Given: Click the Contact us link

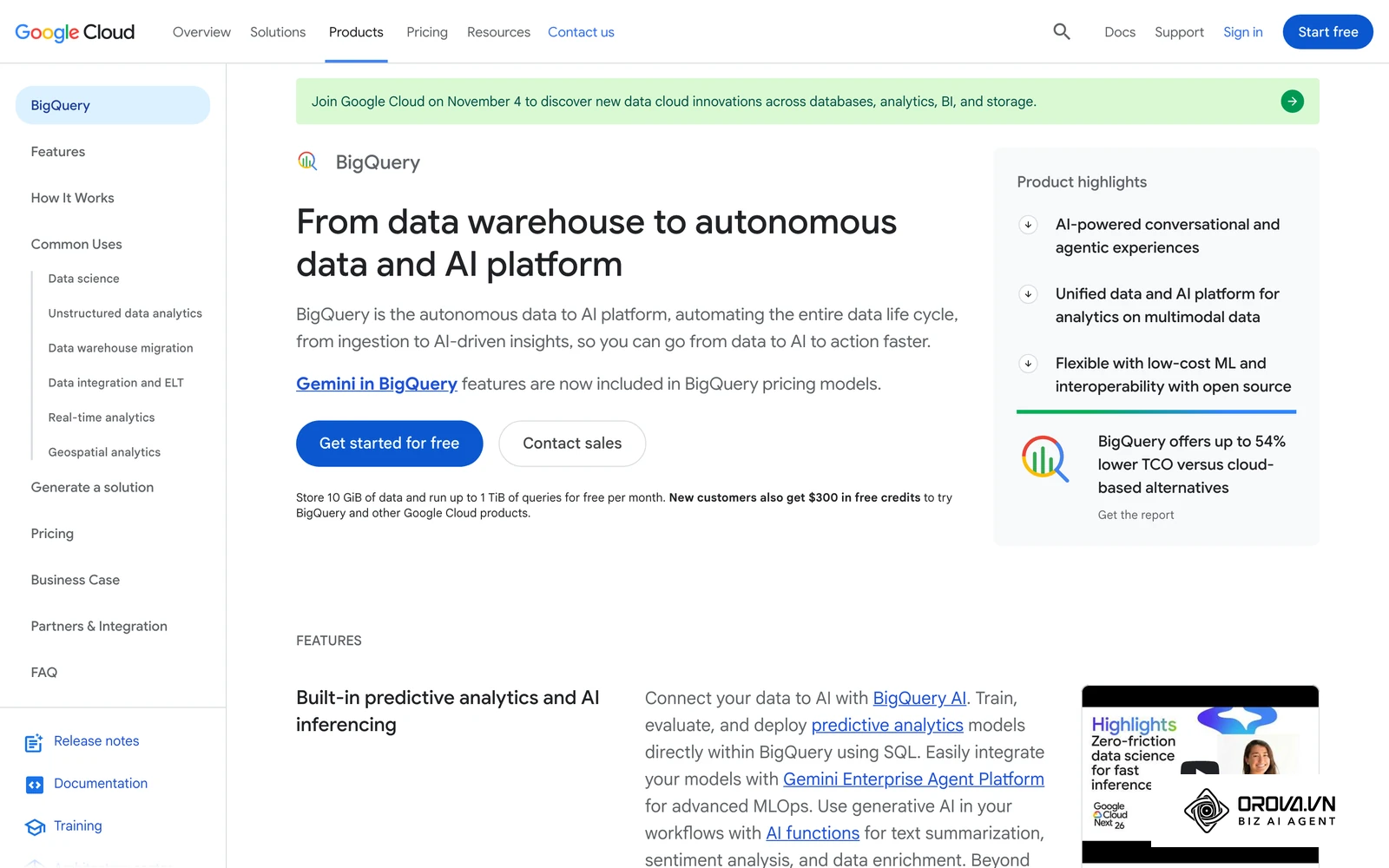Looking at the screenshot, I should pos(581,32).
